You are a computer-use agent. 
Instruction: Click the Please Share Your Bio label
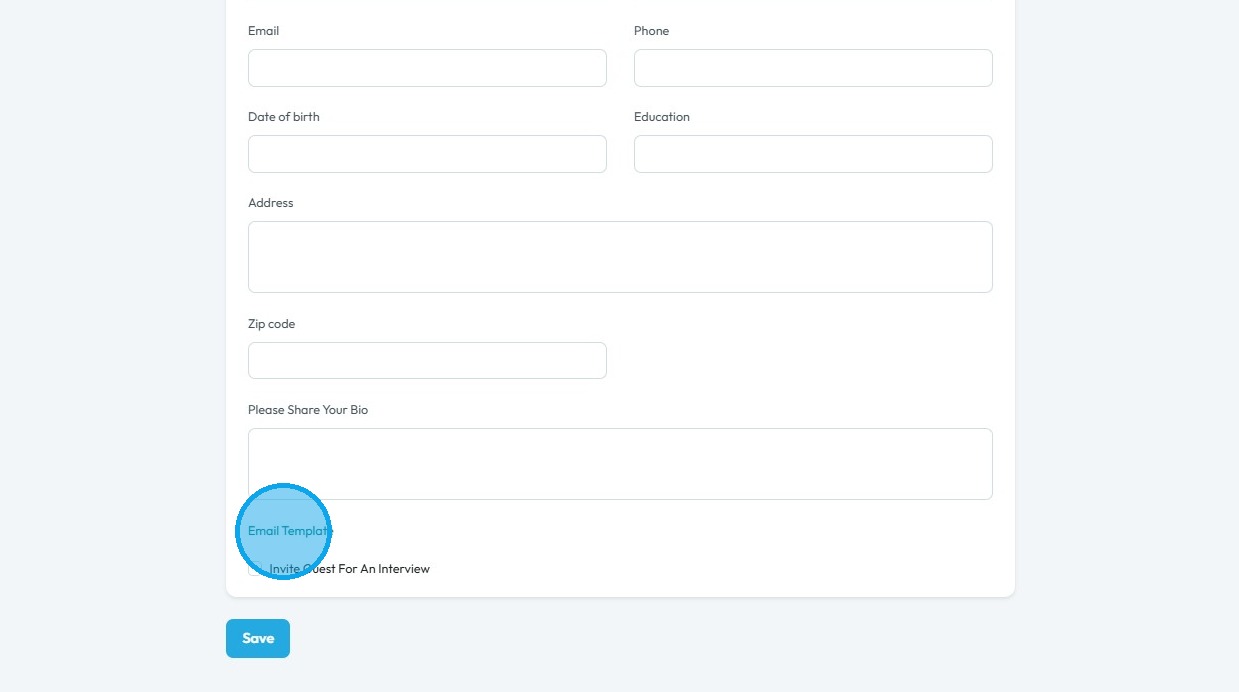tap(308, 410)
